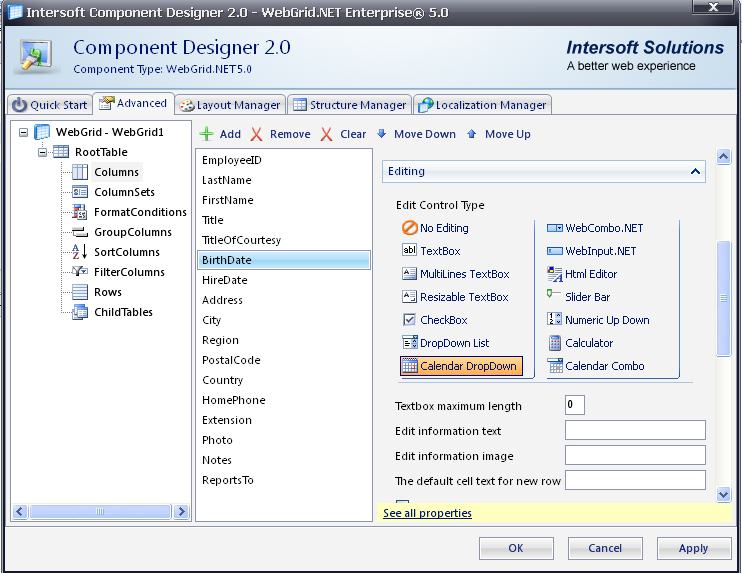The height and width of the screenshot is (573, 742).
Task: Click the Calendar DropDown icon
Action: [x=410, y=366]
